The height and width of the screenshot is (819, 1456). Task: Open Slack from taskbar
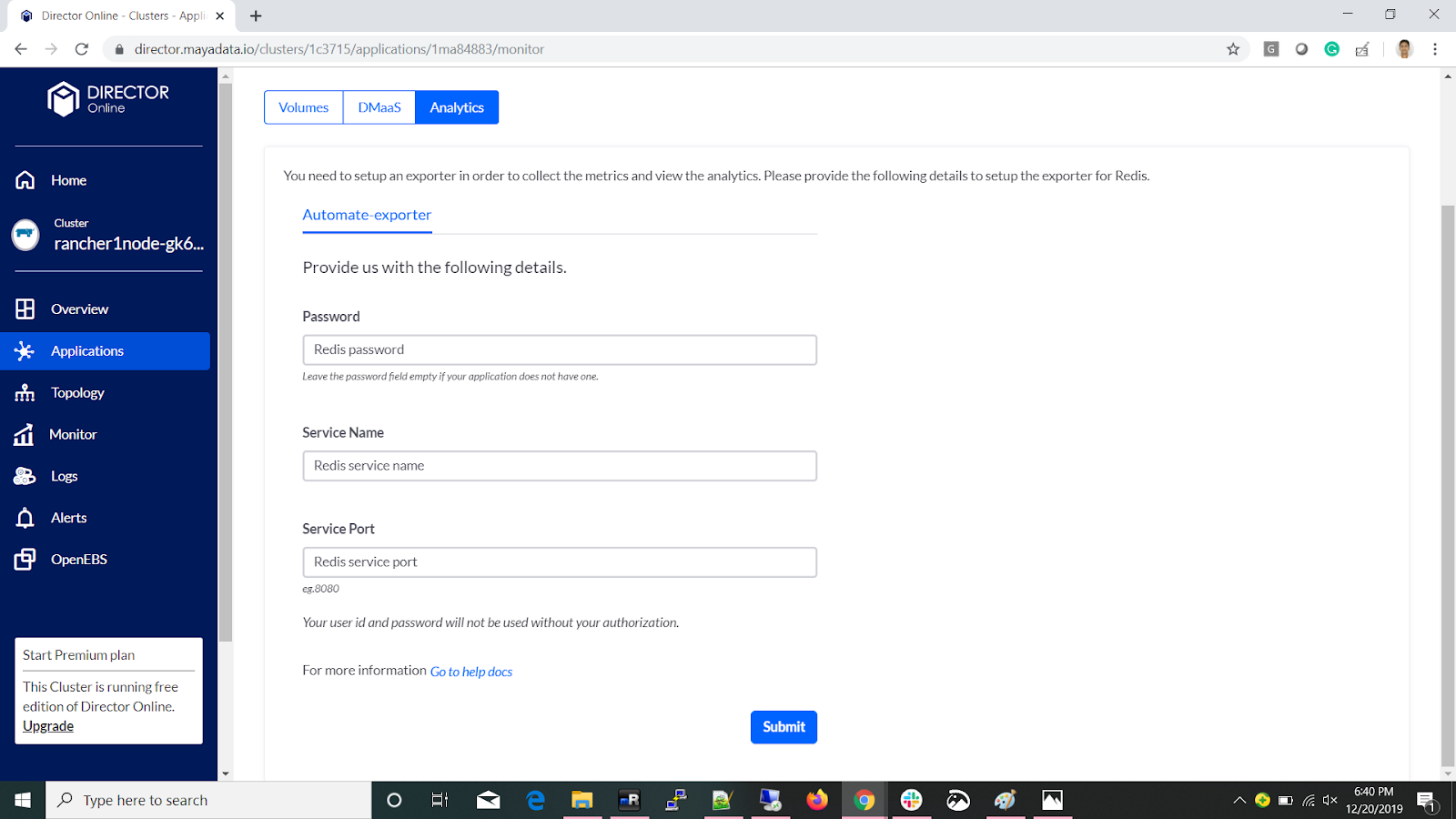click(x=911, y=800)
